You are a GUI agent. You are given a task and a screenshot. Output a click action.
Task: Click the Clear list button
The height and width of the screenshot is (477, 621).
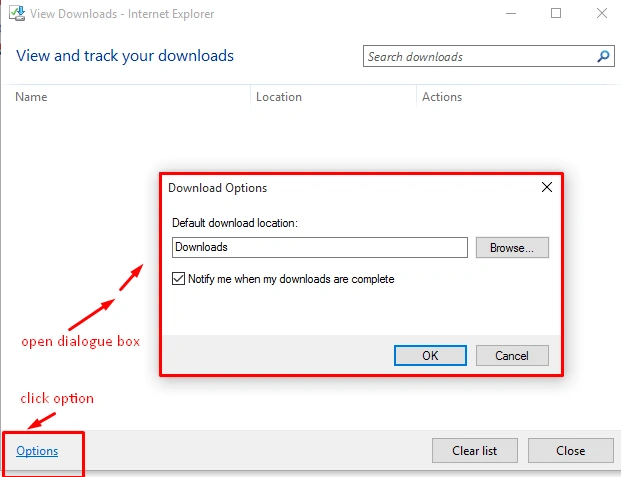(474, 450)
